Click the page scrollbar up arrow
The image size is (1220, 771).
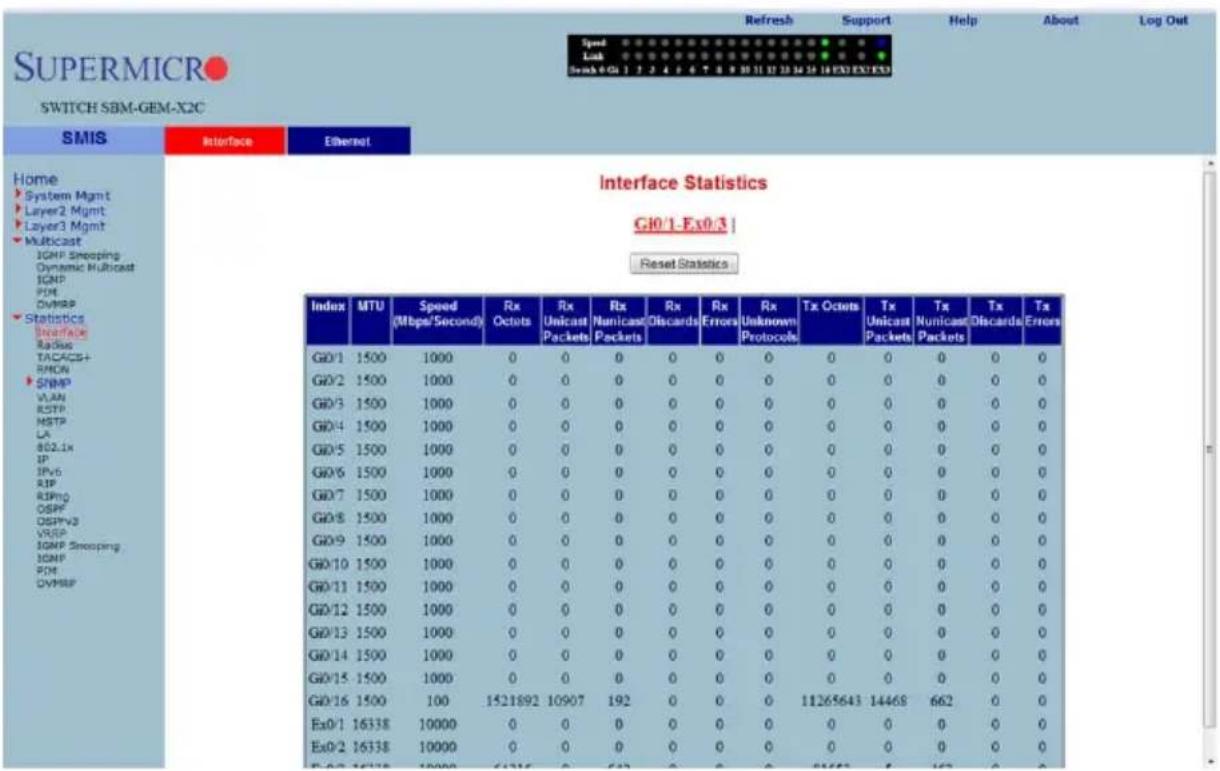click(x=1210, y=162)
